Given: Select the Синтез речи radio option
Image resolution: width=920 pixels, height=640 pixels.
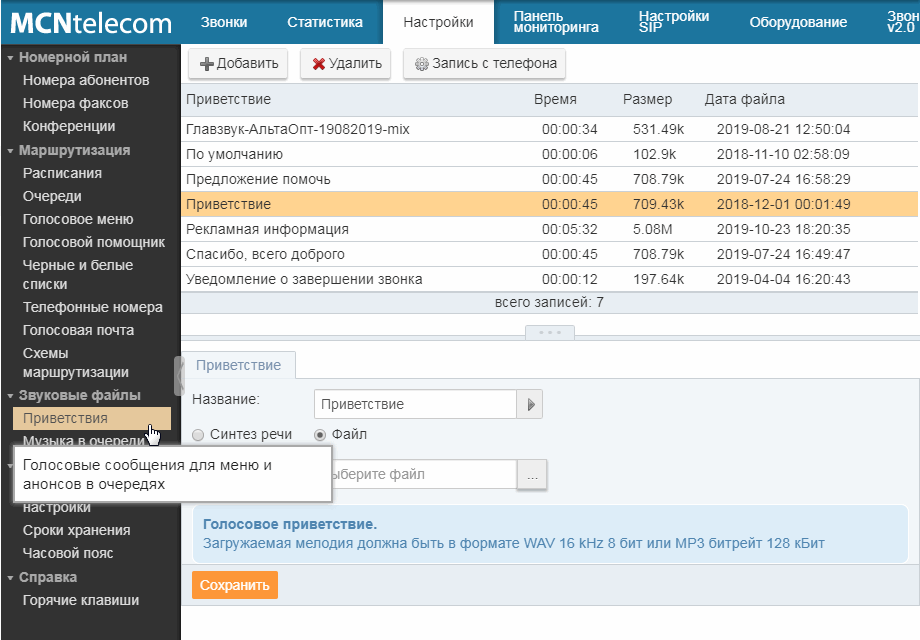Looking at the screenshot, I should tap(199, 435).
